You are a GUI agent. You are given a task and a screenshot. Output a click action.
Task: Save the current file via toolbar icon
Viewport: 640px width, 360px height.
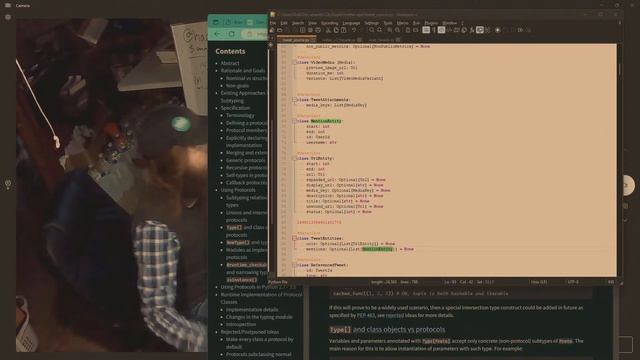[x=287, y=30]
